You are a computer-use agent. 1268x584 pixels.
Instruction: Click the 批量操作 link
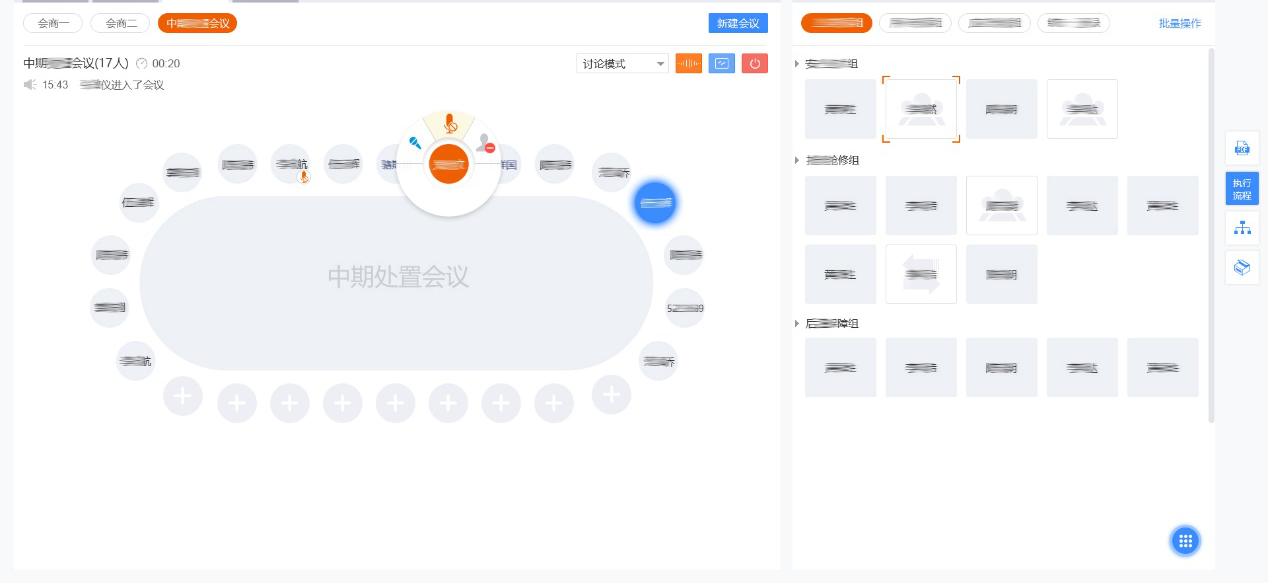1180,23
